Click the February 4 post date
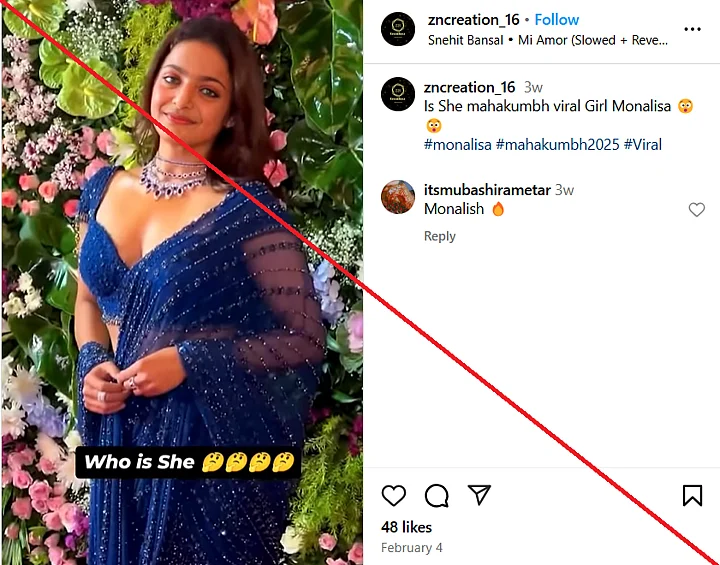 (x=411, y=548)
